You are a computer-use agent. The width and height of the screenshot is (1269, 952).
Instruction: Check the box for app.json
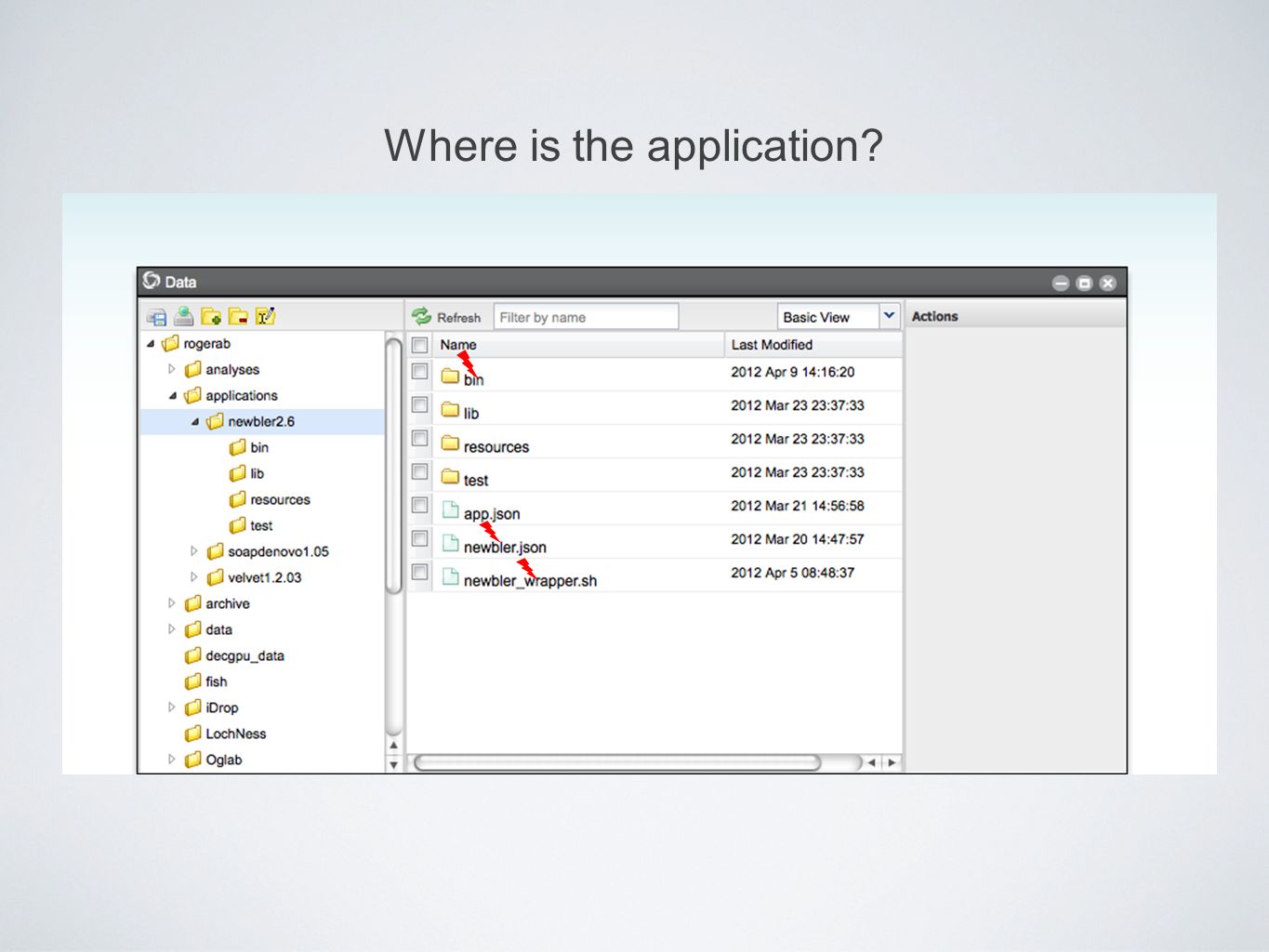[420, 506]
